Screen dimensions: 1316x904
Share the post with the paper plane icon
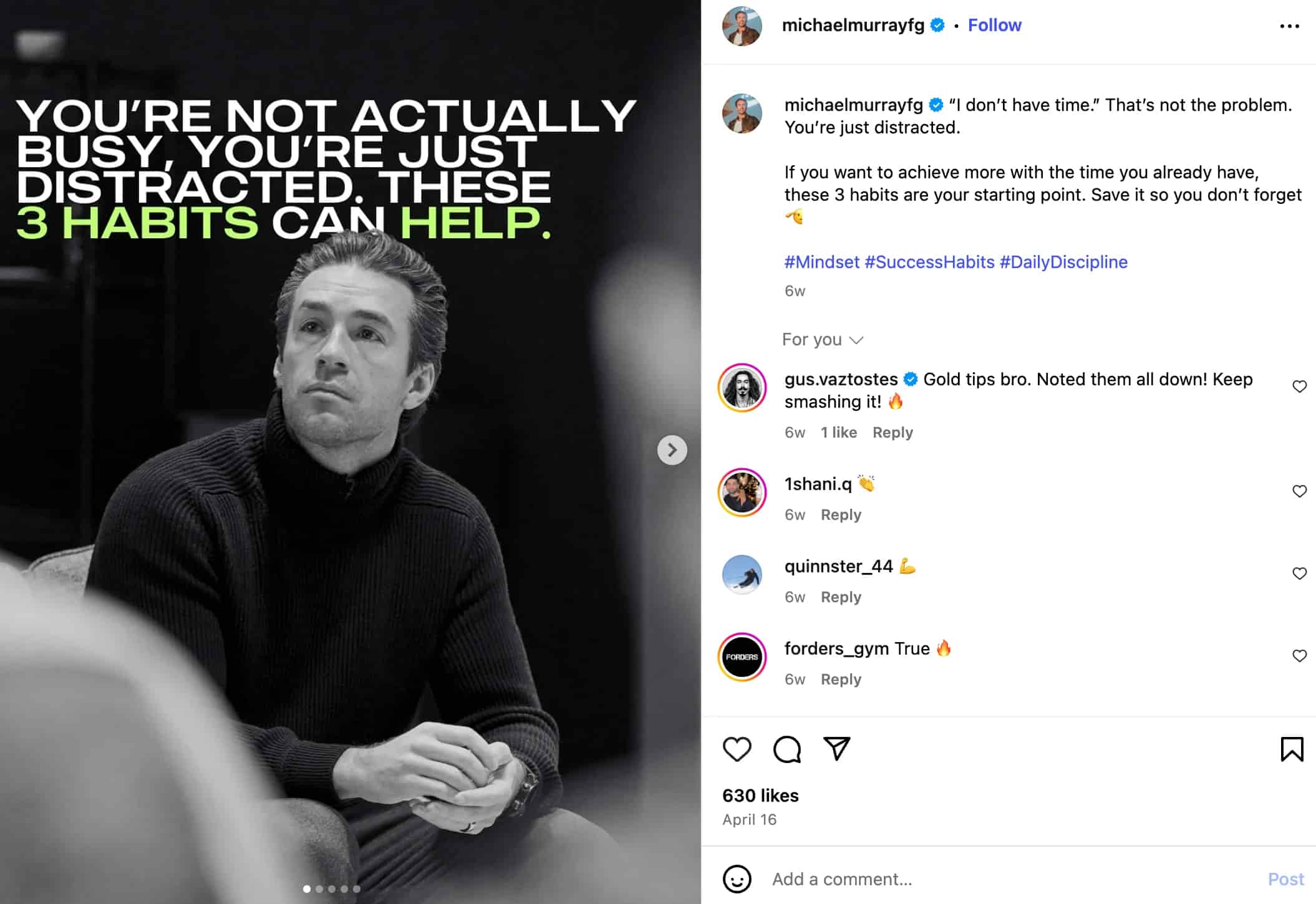pos(836,748)
